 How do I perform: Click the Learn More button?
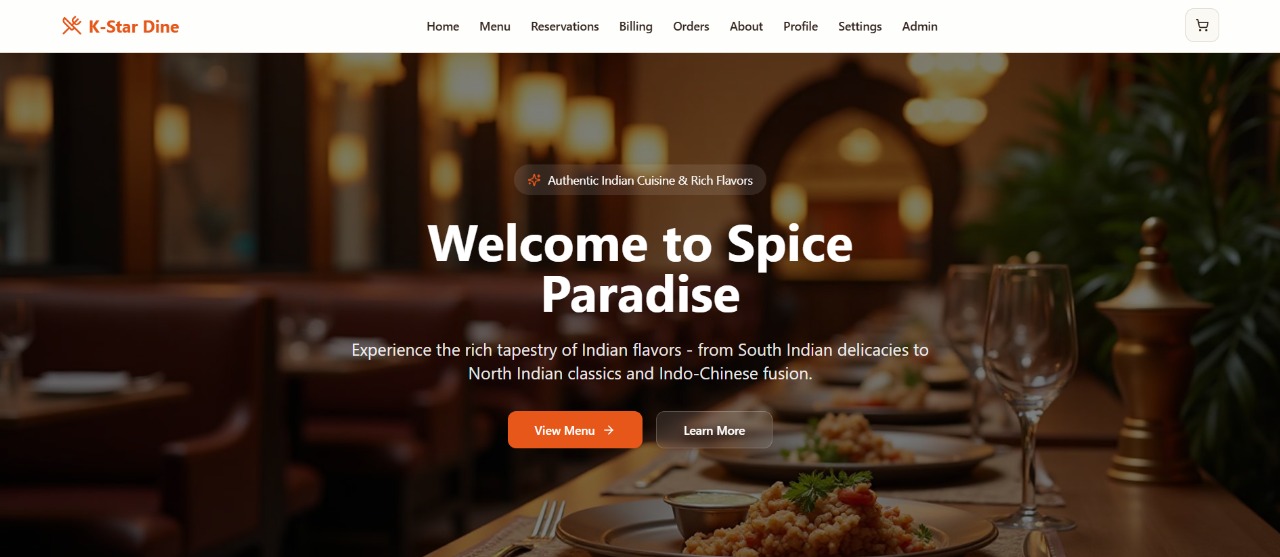pos(714,430)
